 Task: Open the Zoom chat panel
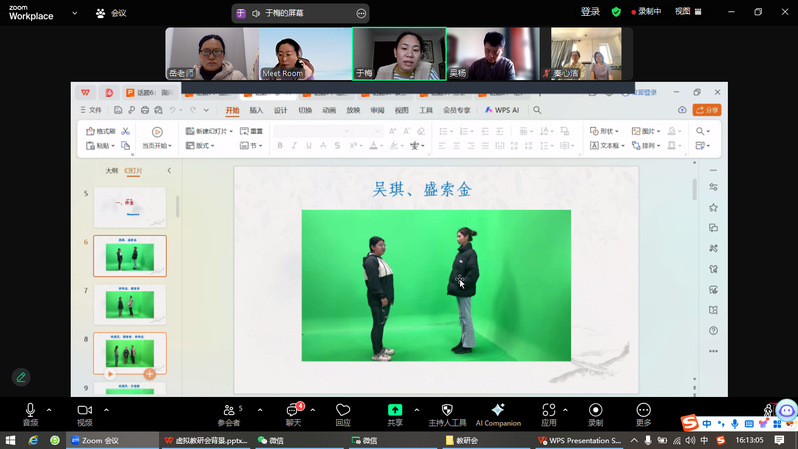click(x=294, y=411)
